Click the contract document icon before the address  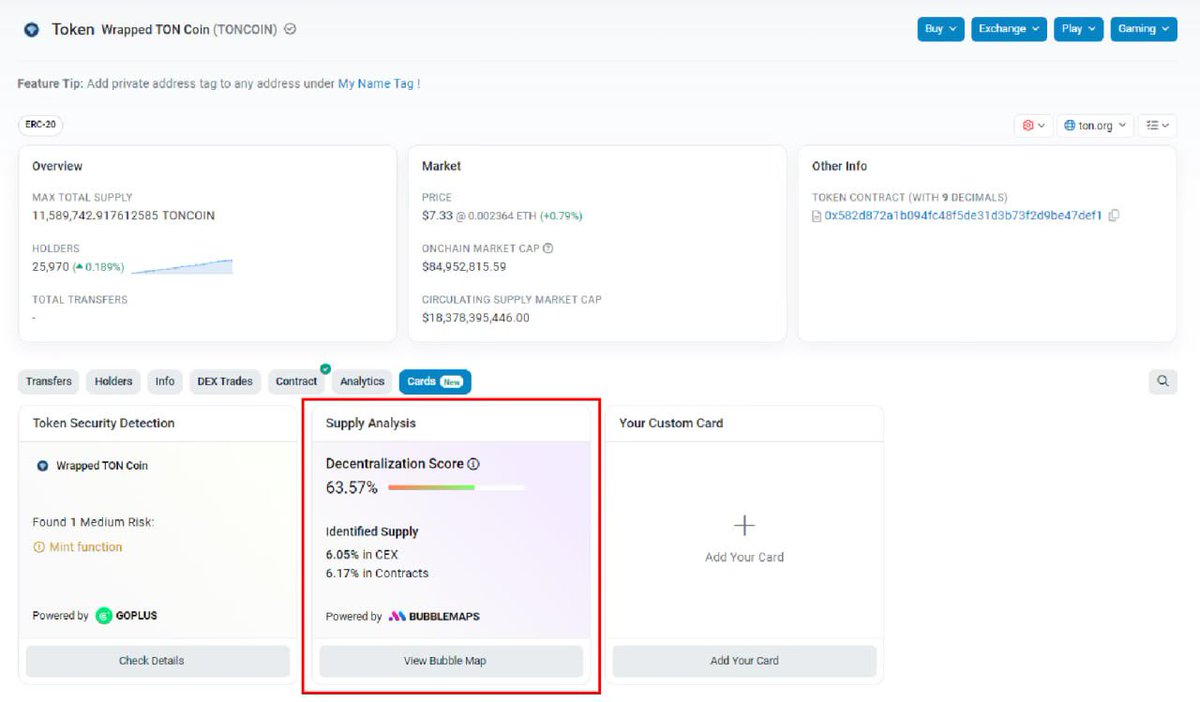(816, 215)
